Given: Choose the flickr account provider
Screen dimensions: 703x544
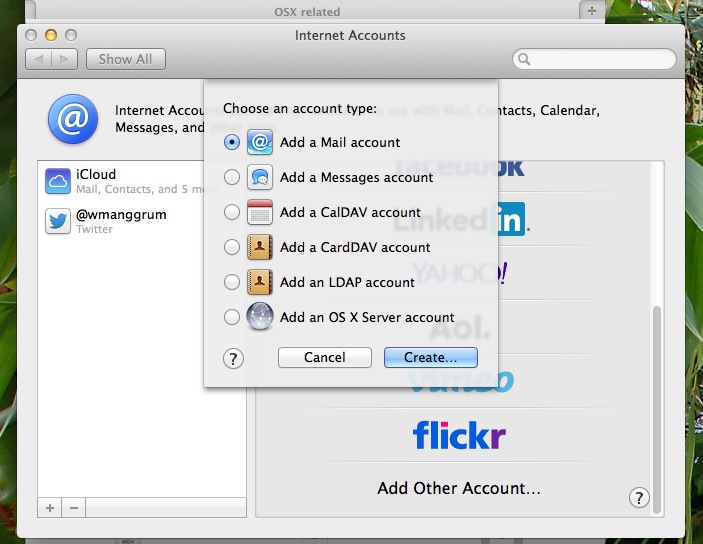Looking at the screenshot, I should point(459,435).
